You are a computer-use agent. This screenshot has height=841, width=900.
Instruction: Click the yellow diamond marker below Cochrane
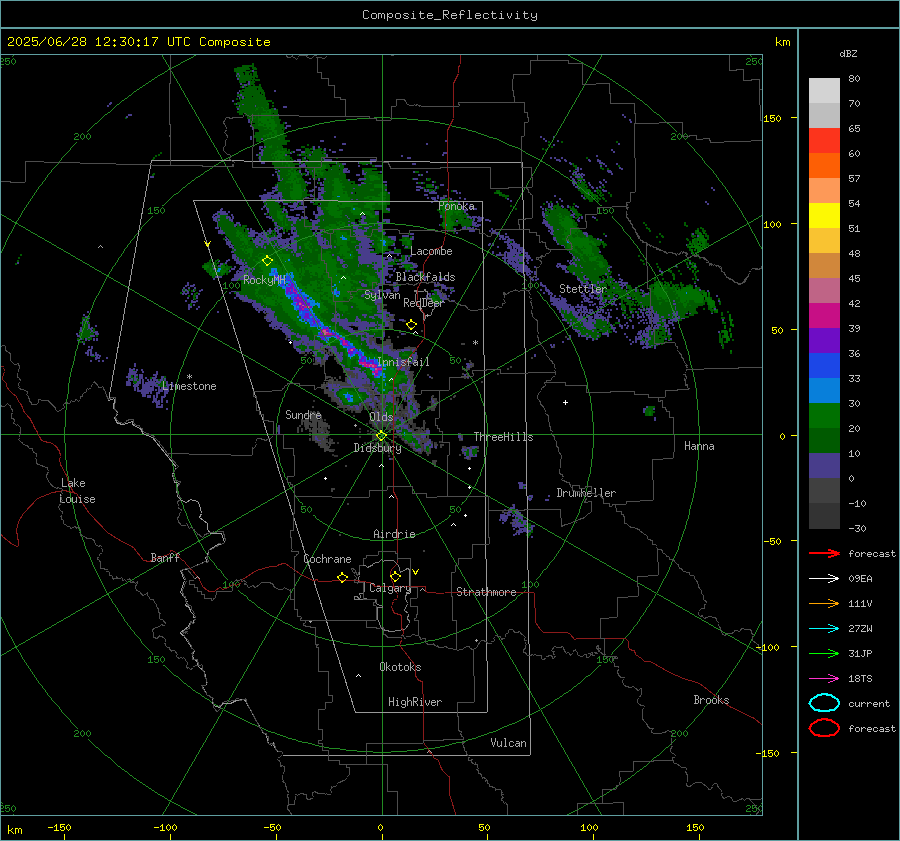coord(343,578)
